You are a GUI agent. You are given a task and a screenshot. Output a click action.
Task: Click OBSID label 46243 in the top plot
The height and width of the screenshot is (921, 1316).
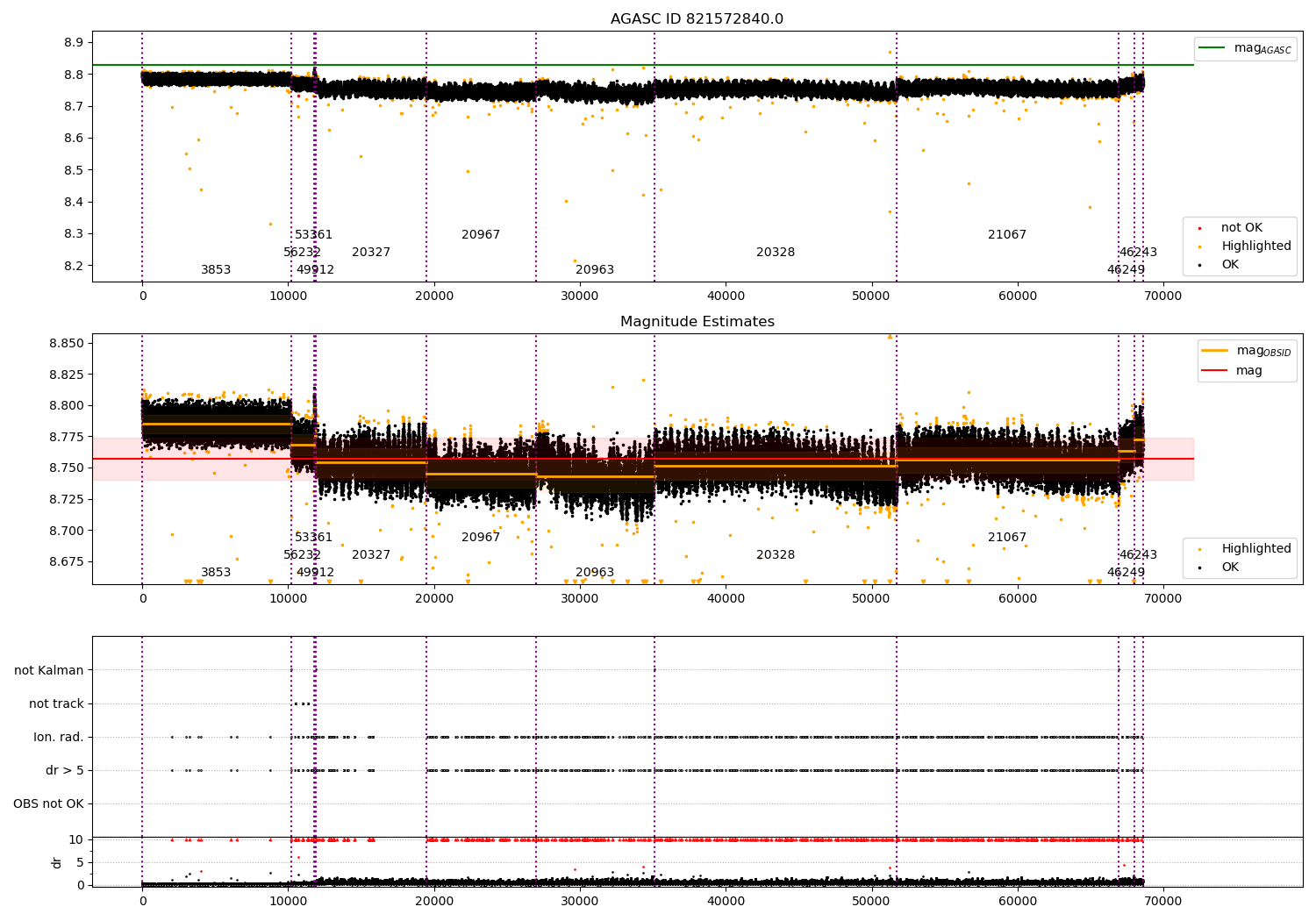pos(1138,253)
